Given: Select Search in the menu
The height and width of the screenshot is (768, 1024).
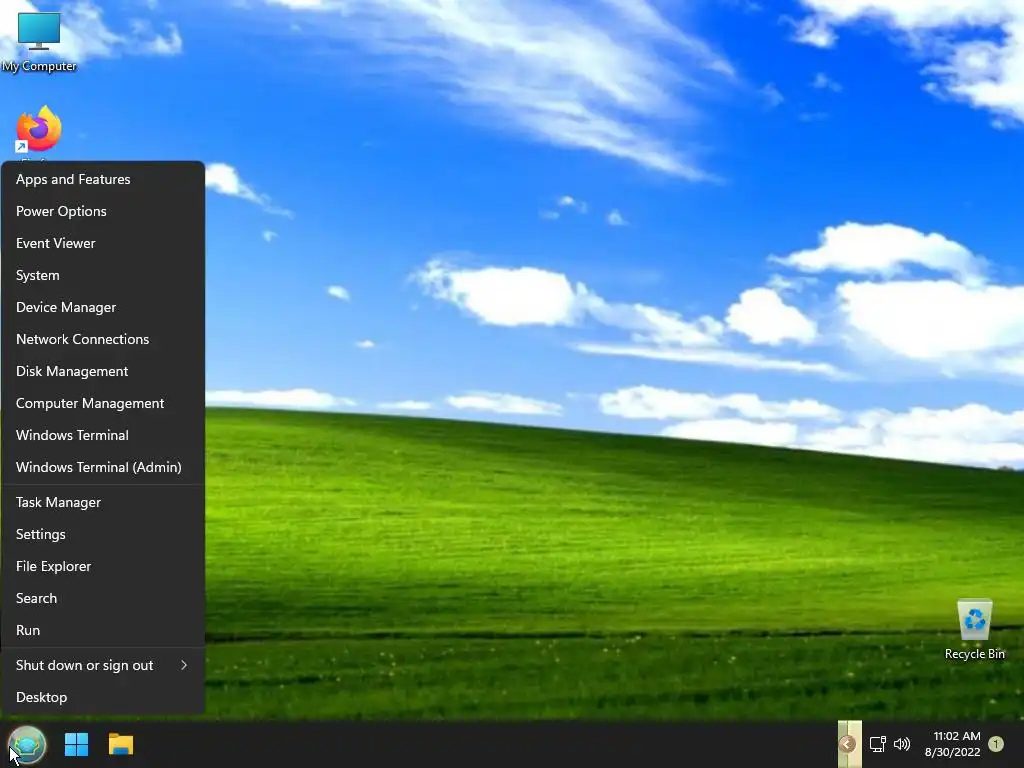Looking at the screenshot, I should [103, 598].
